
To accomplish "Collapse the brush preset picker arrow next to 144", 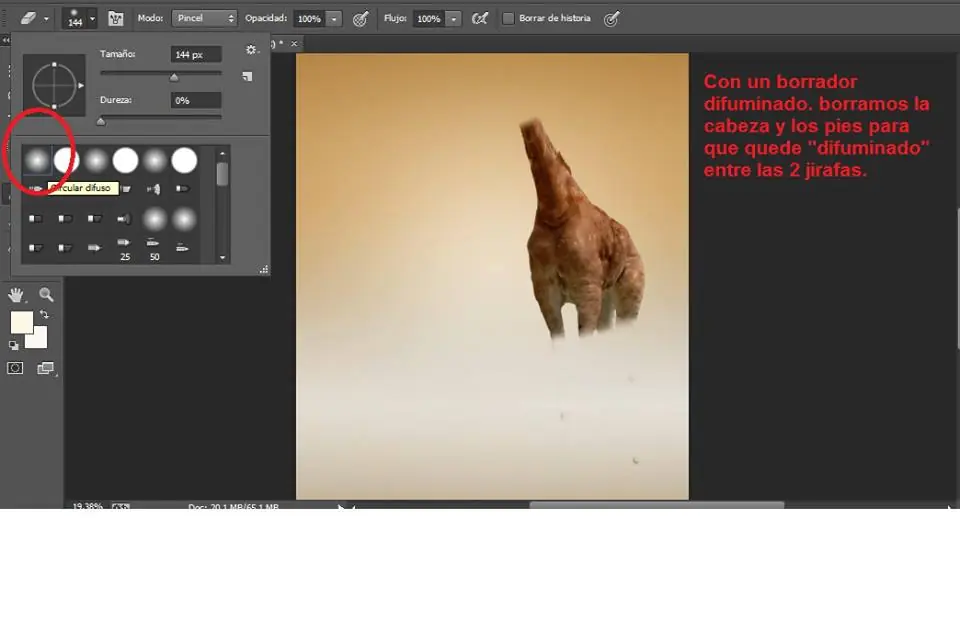I will [x=92, y=18].
